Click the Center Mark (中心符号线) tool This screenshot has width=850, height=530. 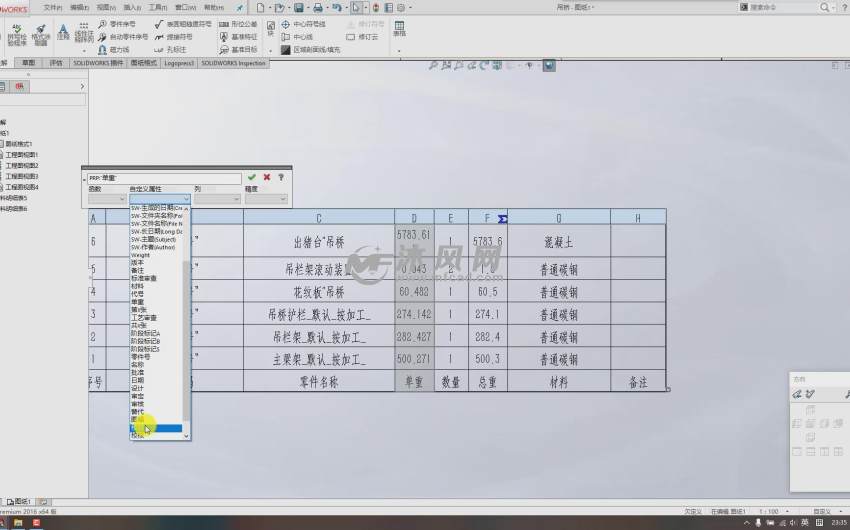(308, 23)
